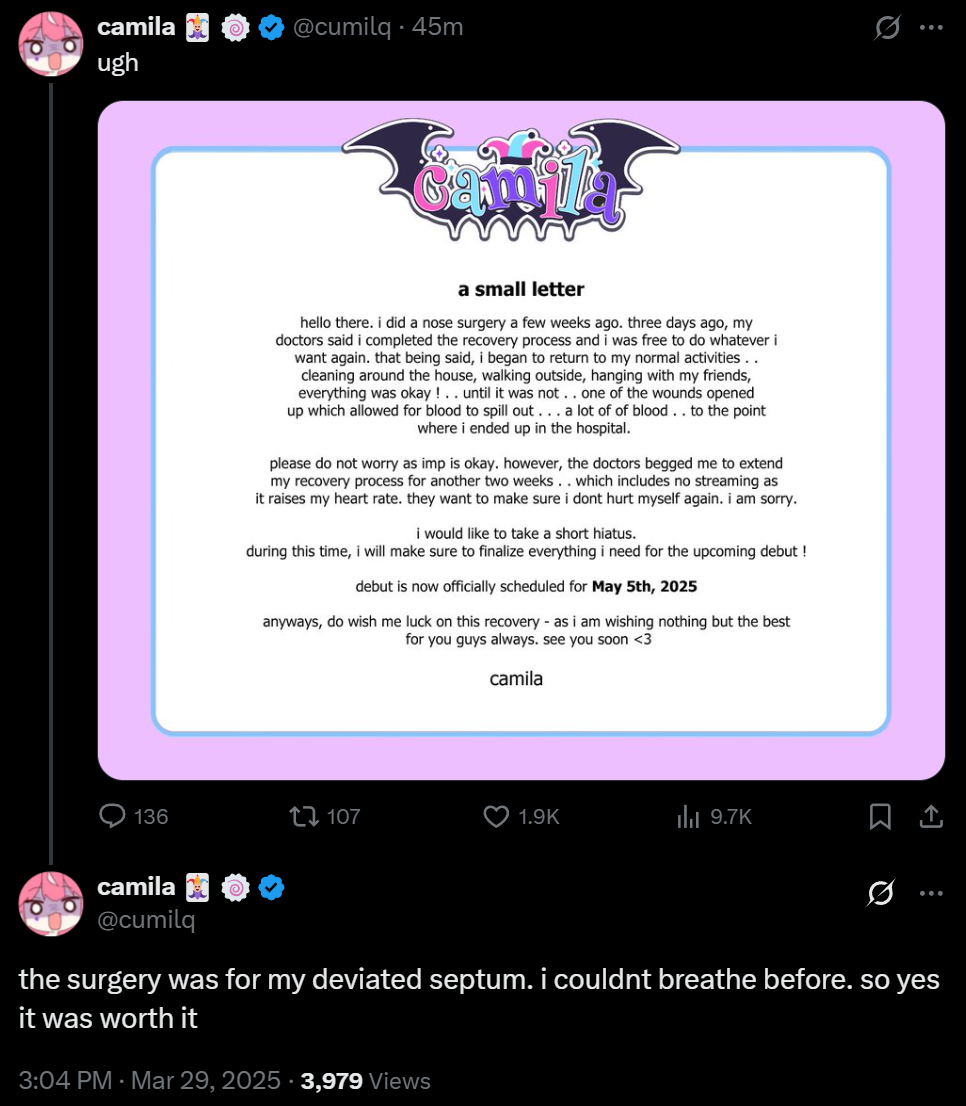Click the 3,979 Views count
Screen dimensions: 966x1106
(365, 1080)
